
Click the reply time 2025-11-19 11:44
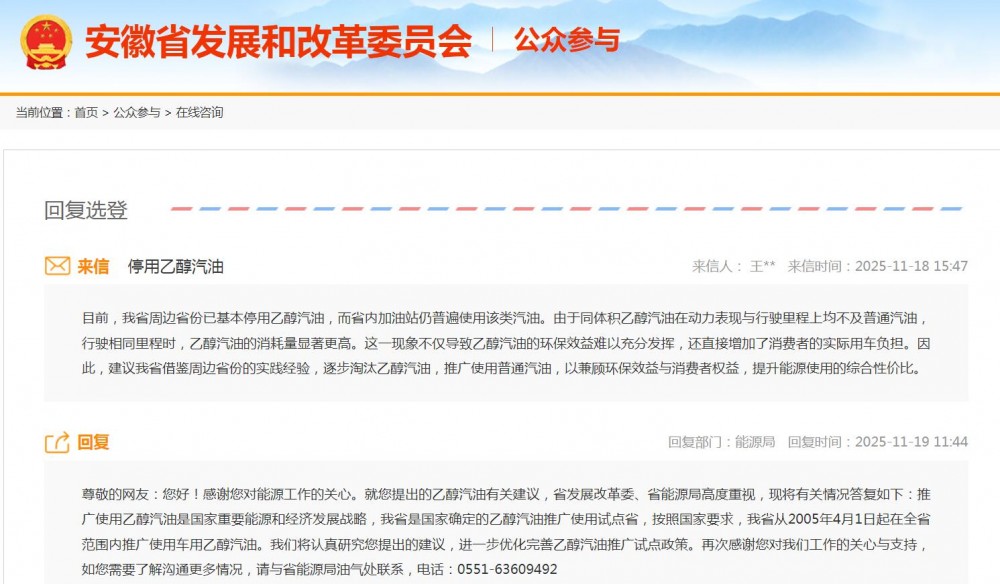[911, 442]
